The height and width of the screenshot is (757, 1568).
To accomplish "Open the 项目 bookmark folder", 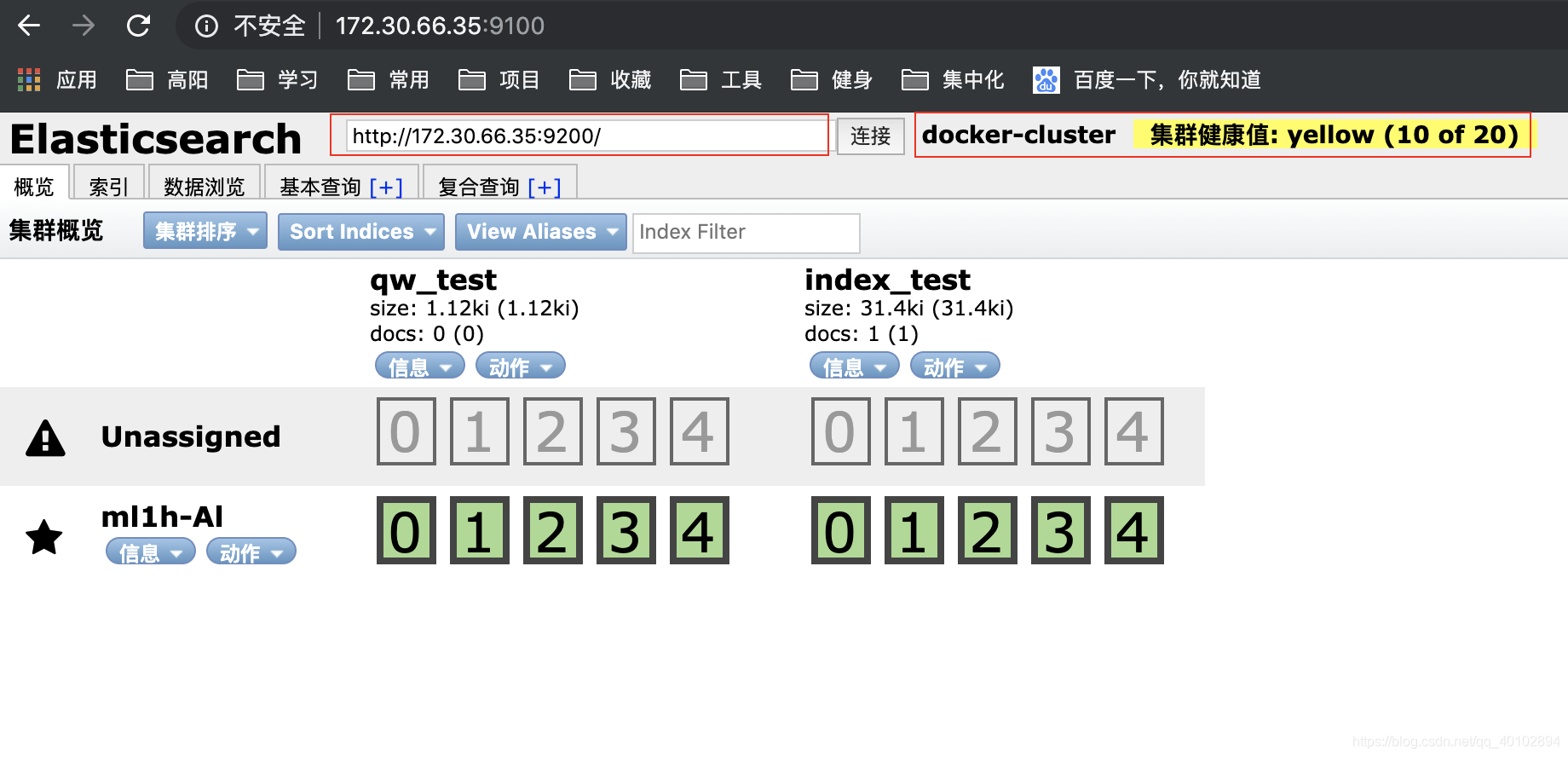I will (499, 80).
